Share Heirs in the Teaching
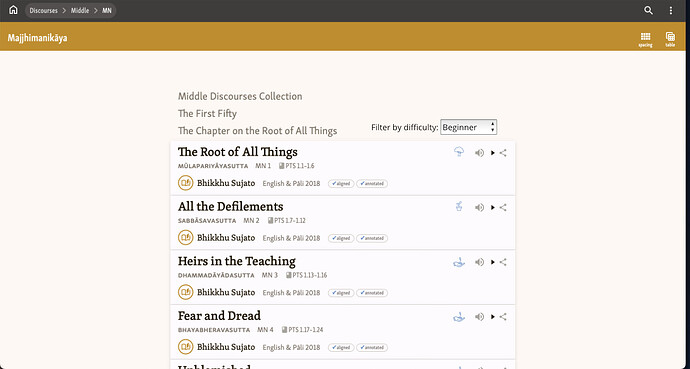The image size is (690, 369). [x=503, y=262]
